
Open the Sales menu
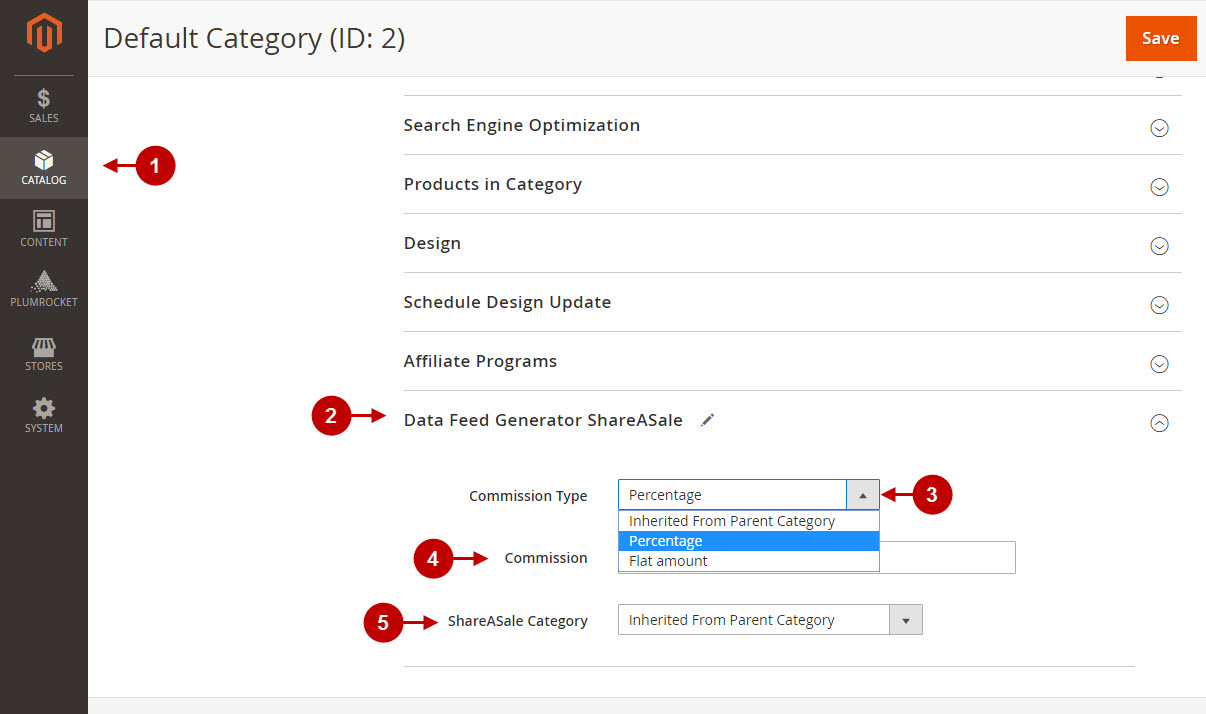point(44,106)
